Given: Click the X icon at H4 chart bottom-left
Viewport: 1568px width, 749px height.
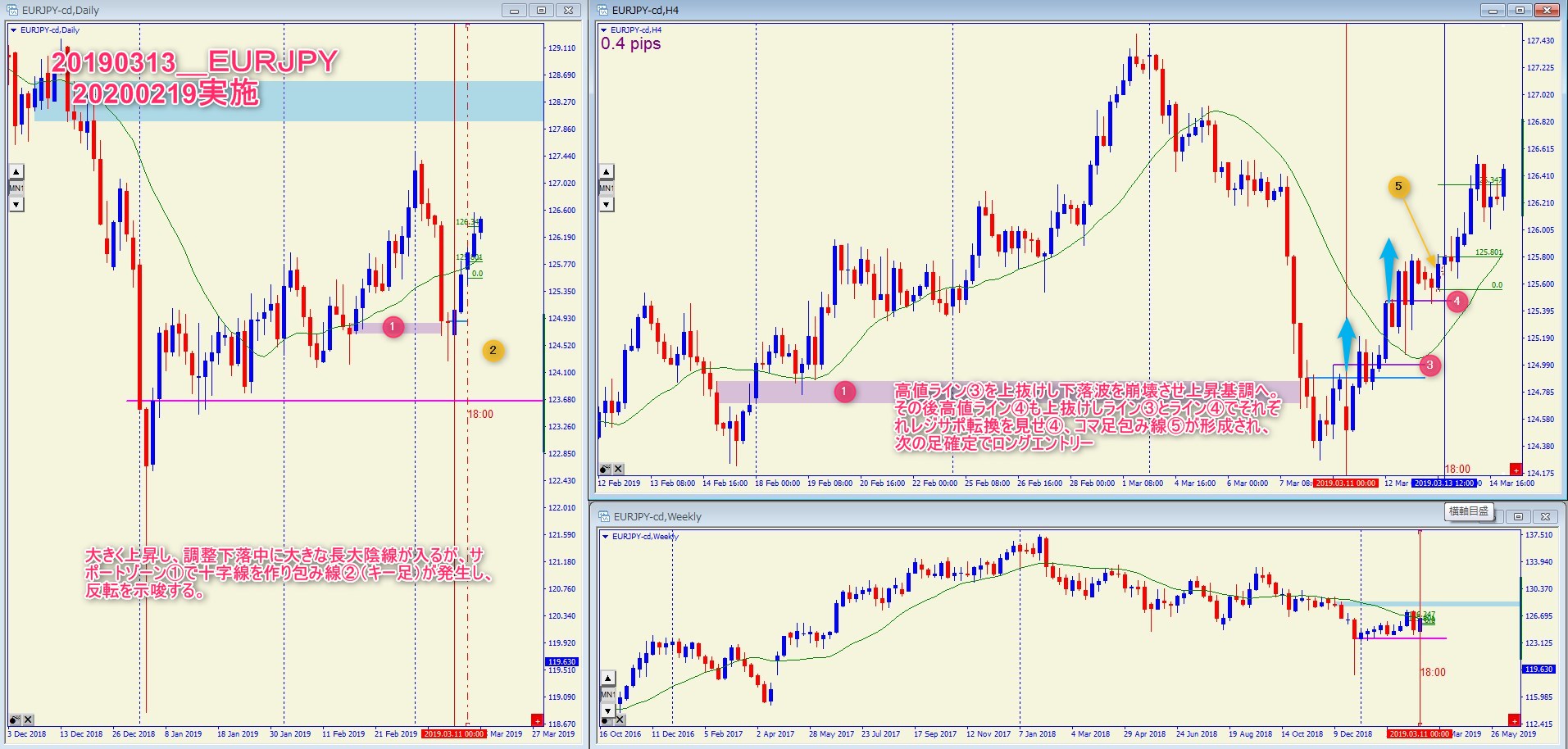Looking at the screenshot, I should (618, 470).
